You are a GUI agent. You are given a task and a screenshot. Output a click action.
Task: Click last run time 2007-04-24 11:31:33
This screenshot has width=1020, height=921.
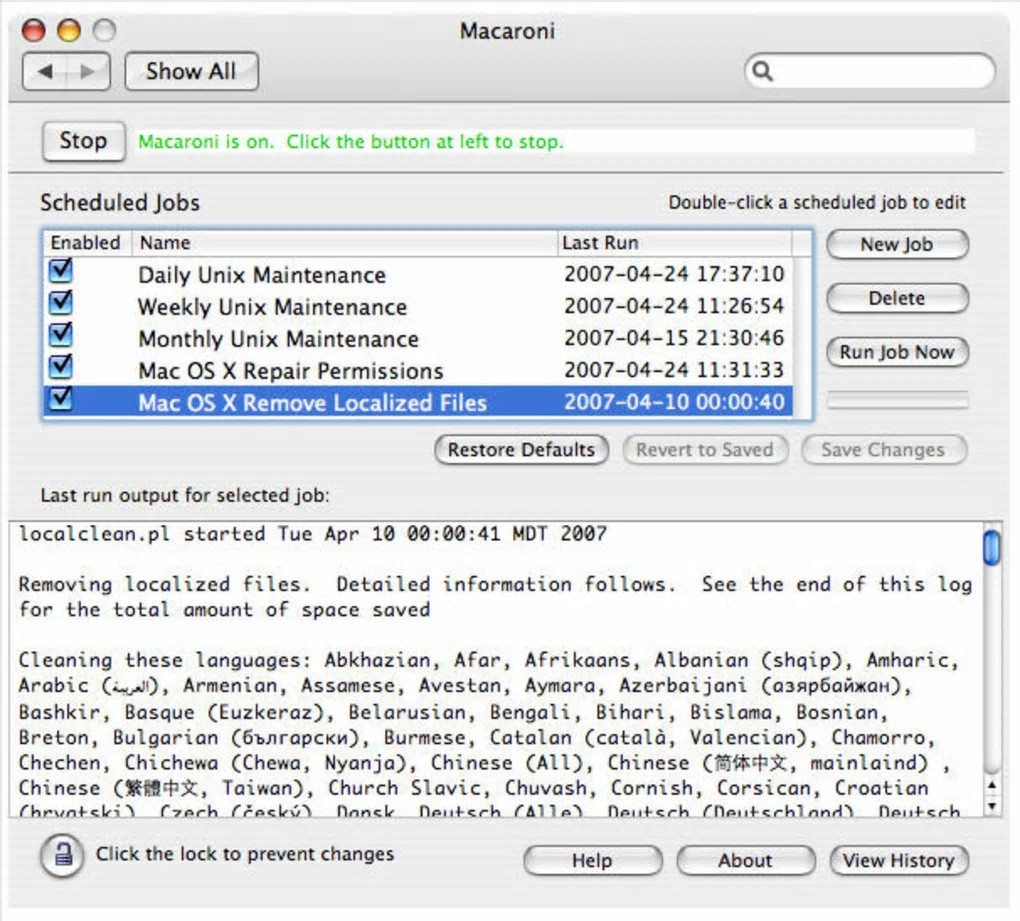point(675,369)
